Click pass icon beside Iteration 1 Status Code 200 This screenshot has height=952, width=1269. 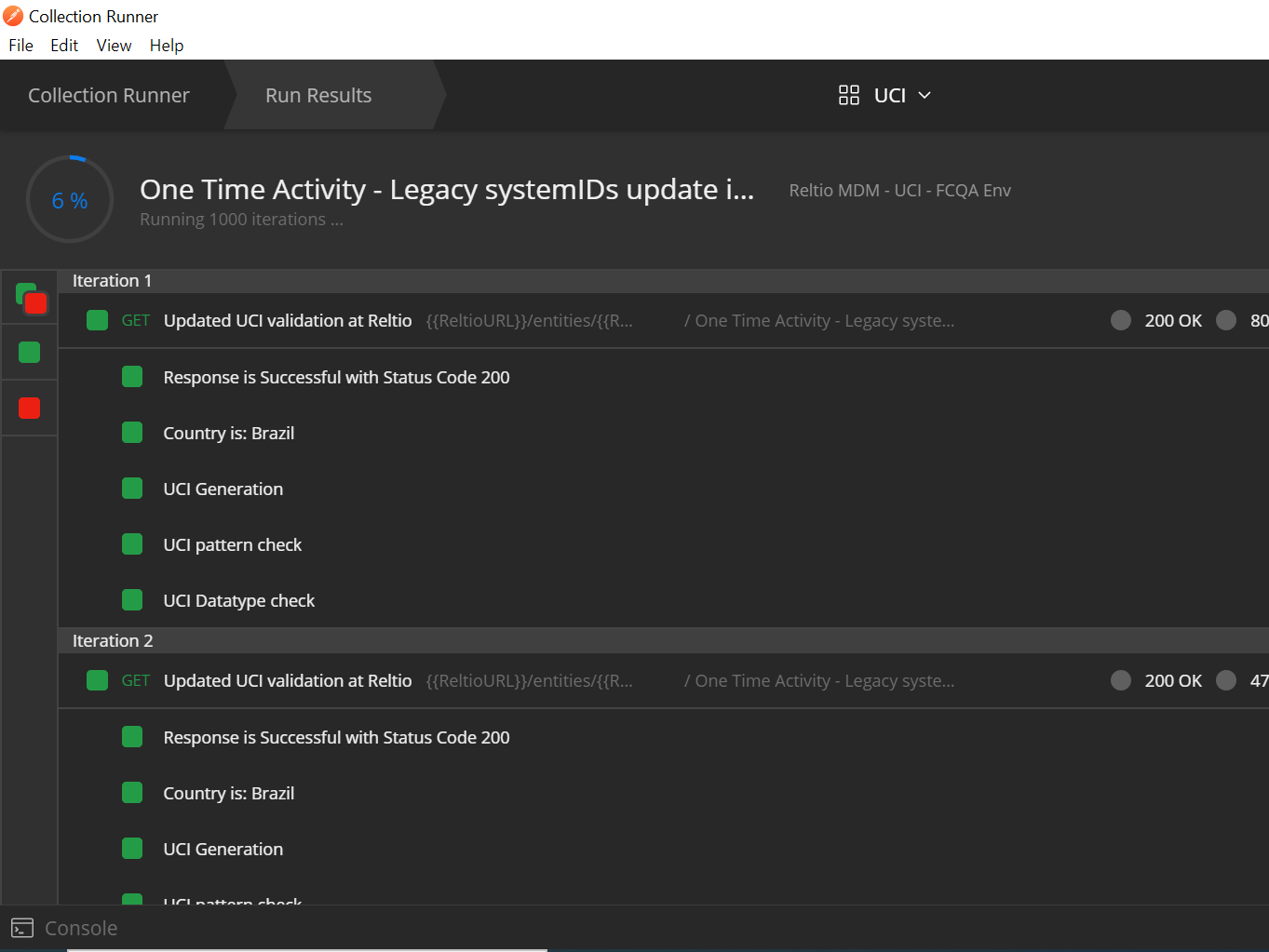132,376
